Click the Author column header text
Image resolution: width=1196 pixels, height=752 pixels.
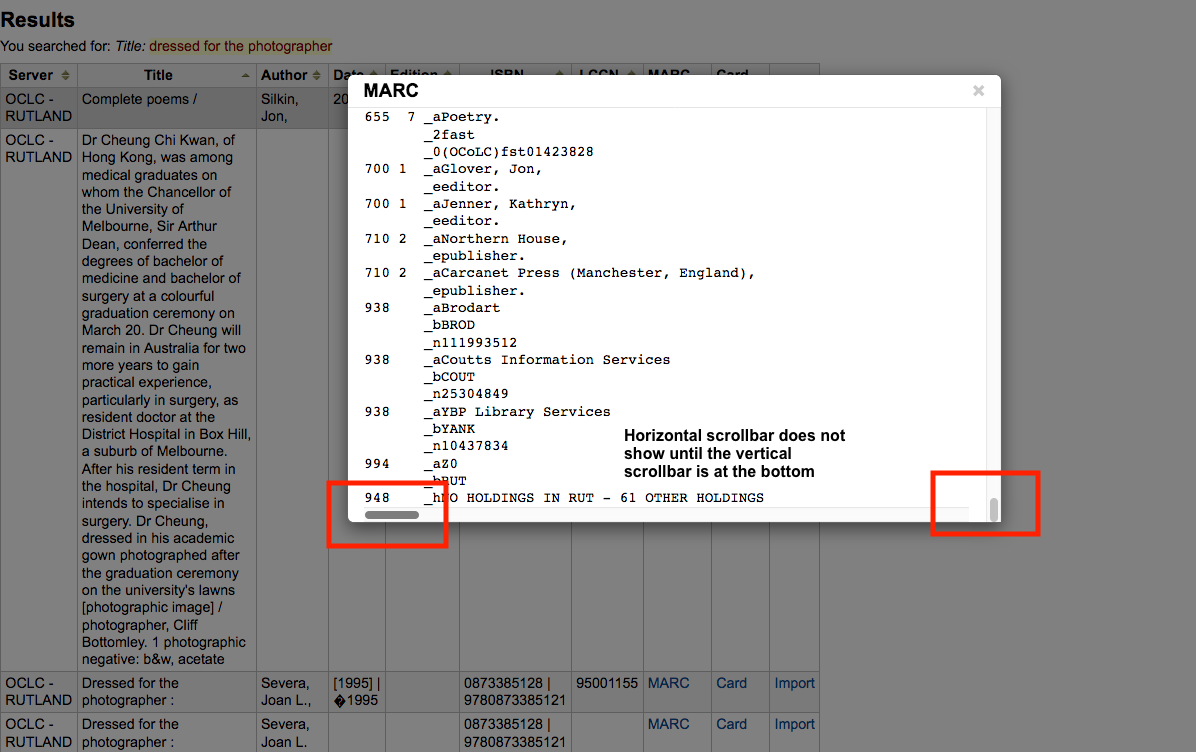pyautogui.click(x=284, y=75)
